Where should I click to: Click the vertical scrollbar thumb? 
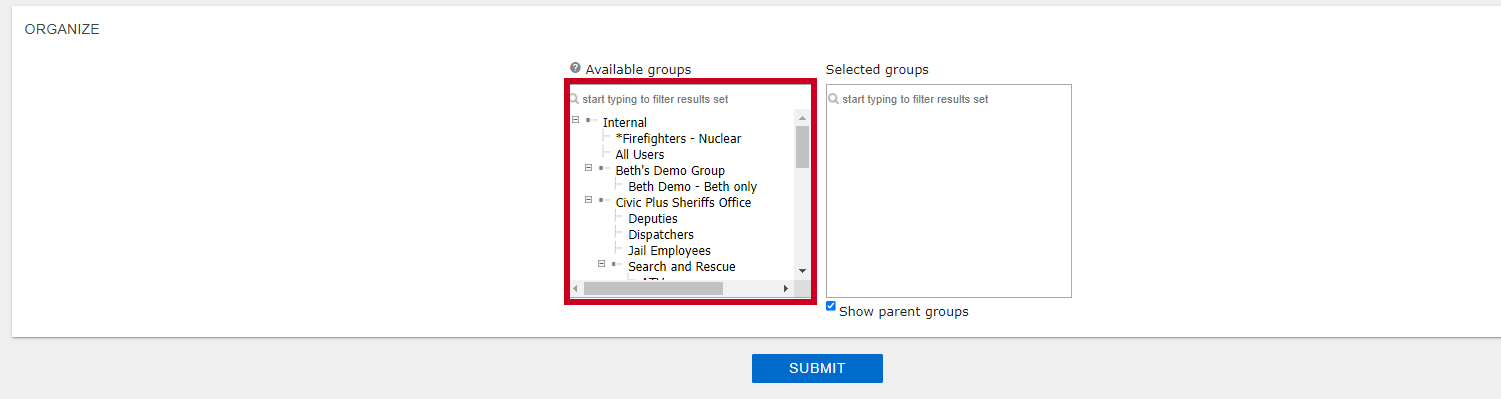(x=802, y=146)
